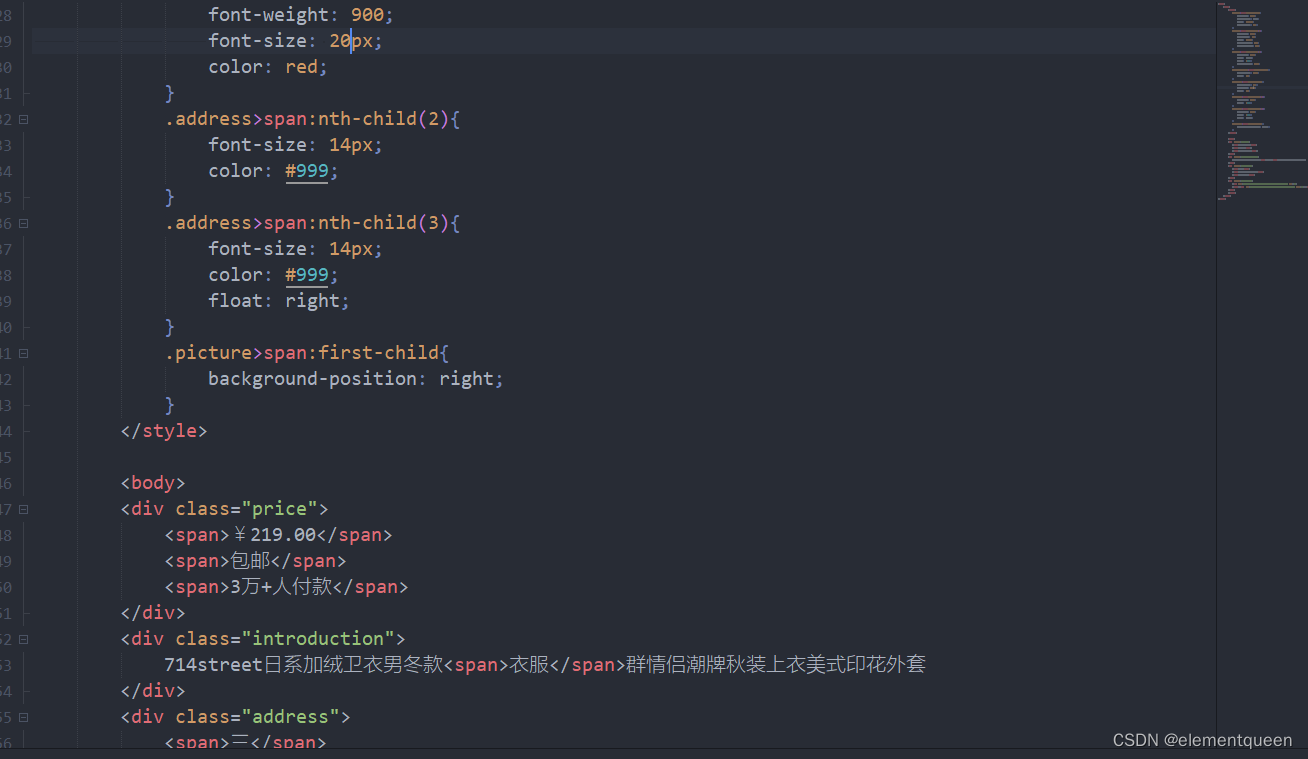Click the background-position property name
1308x759 pixels.
[x=310, y=378]
